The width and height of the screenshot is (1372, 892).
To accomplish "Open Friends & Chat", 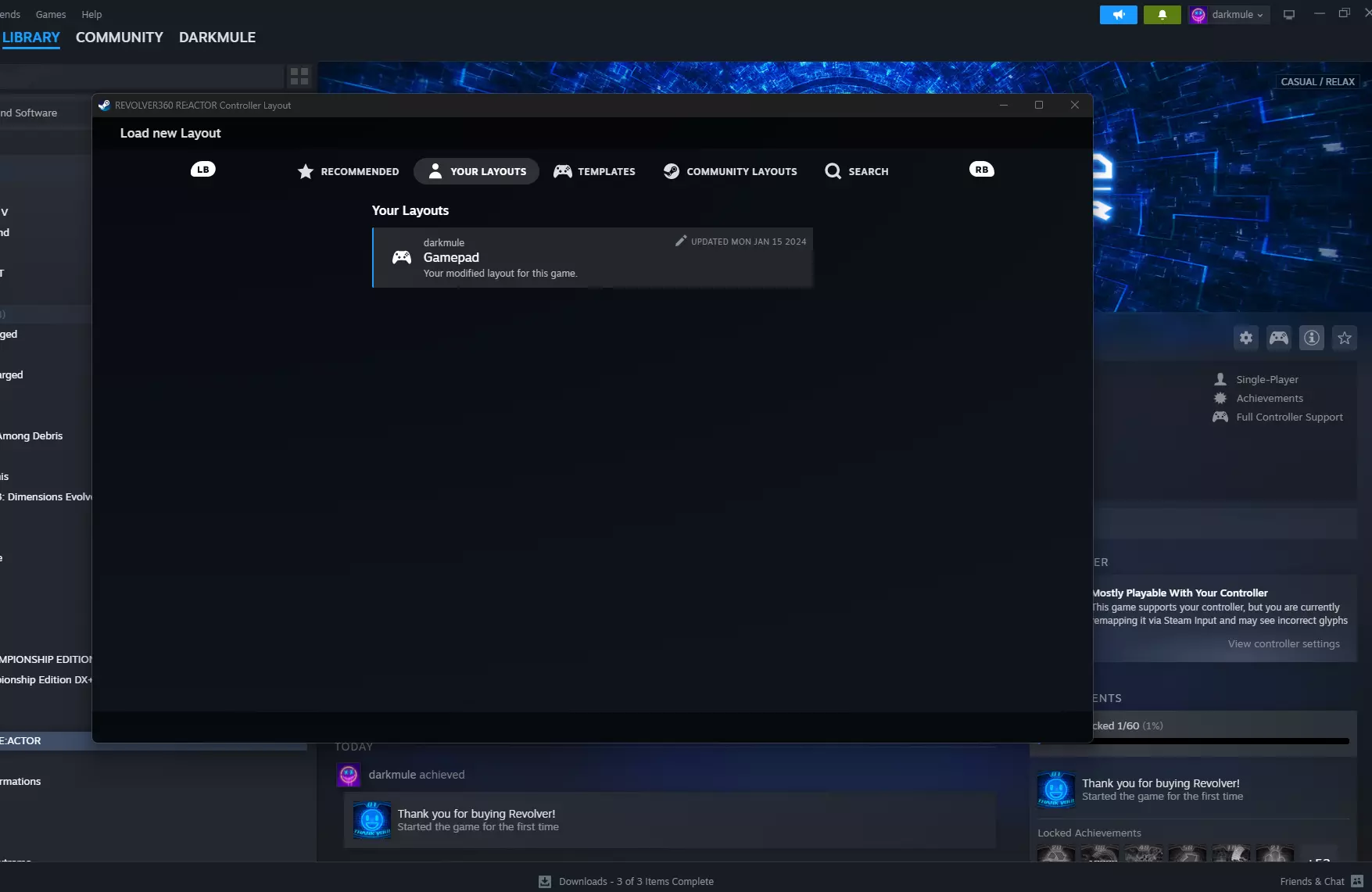I will (1312, 882).
